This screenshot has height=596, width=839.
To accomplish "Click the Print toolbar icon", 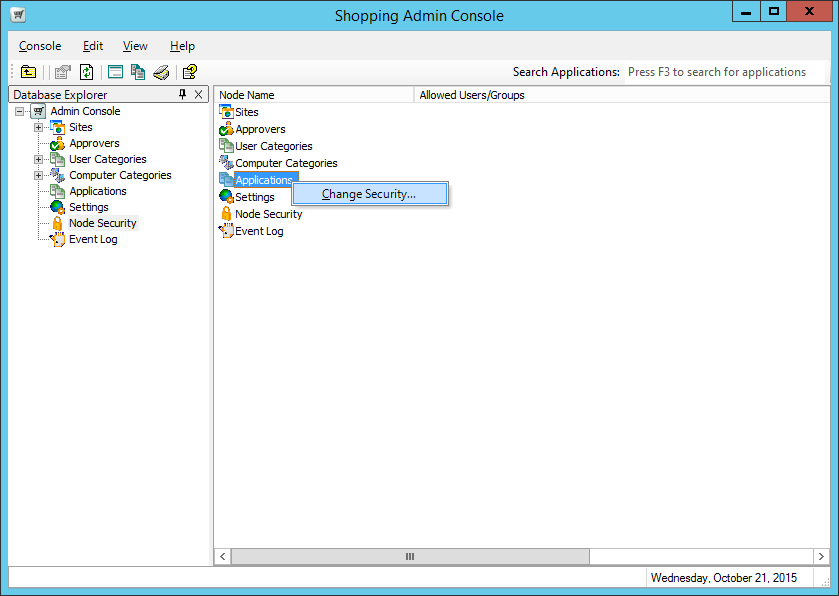I will (x=161, y=72).
